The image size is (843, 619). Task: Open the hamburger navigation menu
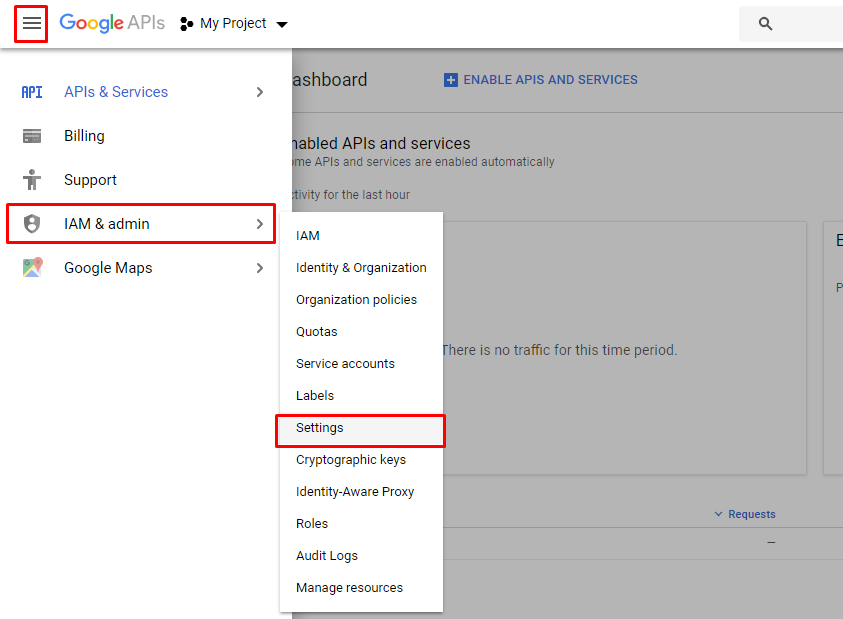pyautogui.click(x=32, y=23)
